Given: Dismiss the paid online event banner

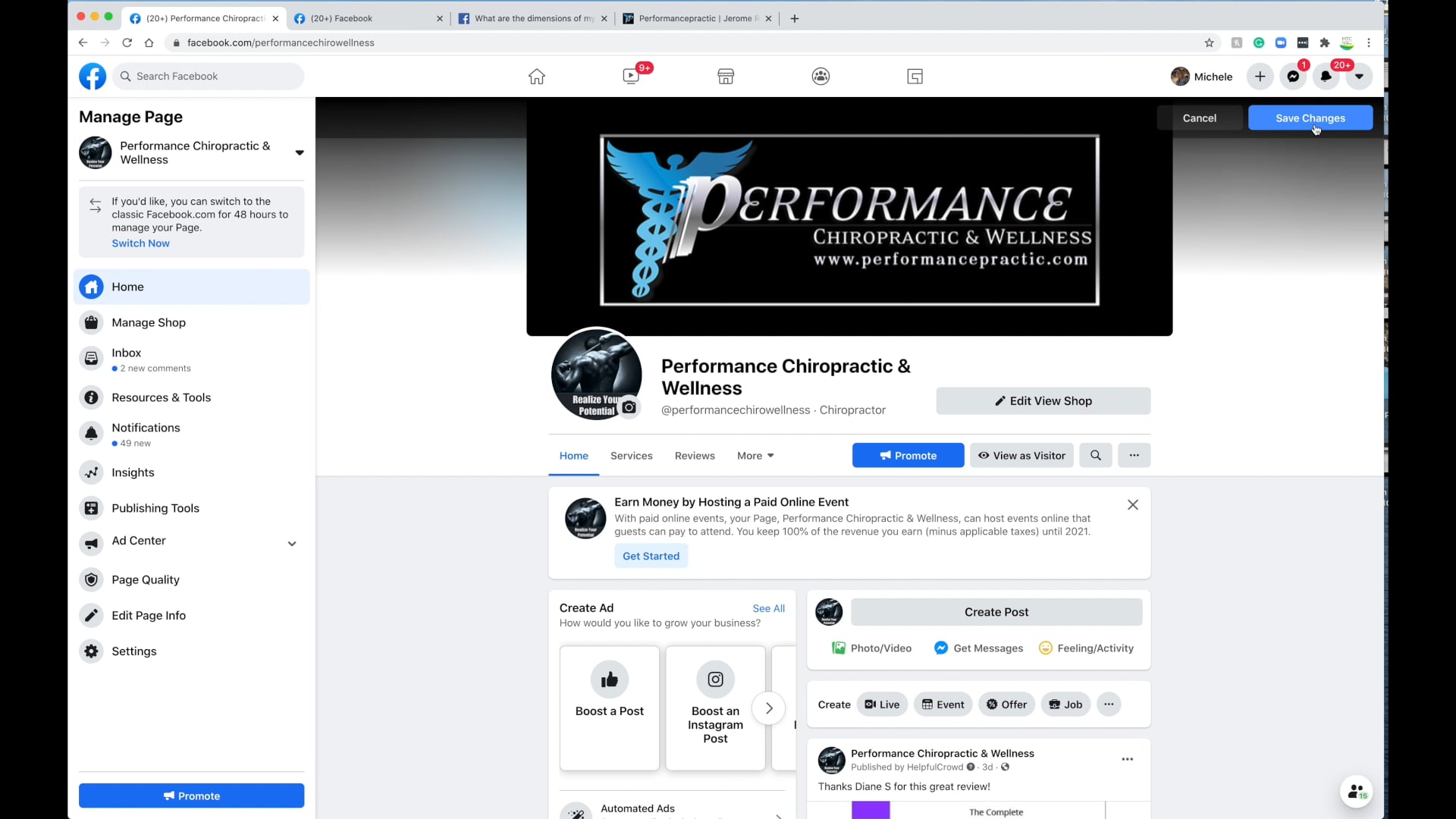Looking at the screenshot, I should [x=1133, y=504].
